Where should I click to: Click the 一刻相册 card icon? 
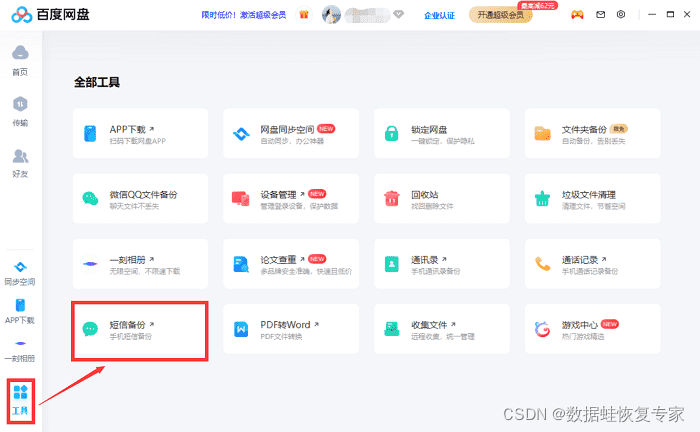click(90, 264)
